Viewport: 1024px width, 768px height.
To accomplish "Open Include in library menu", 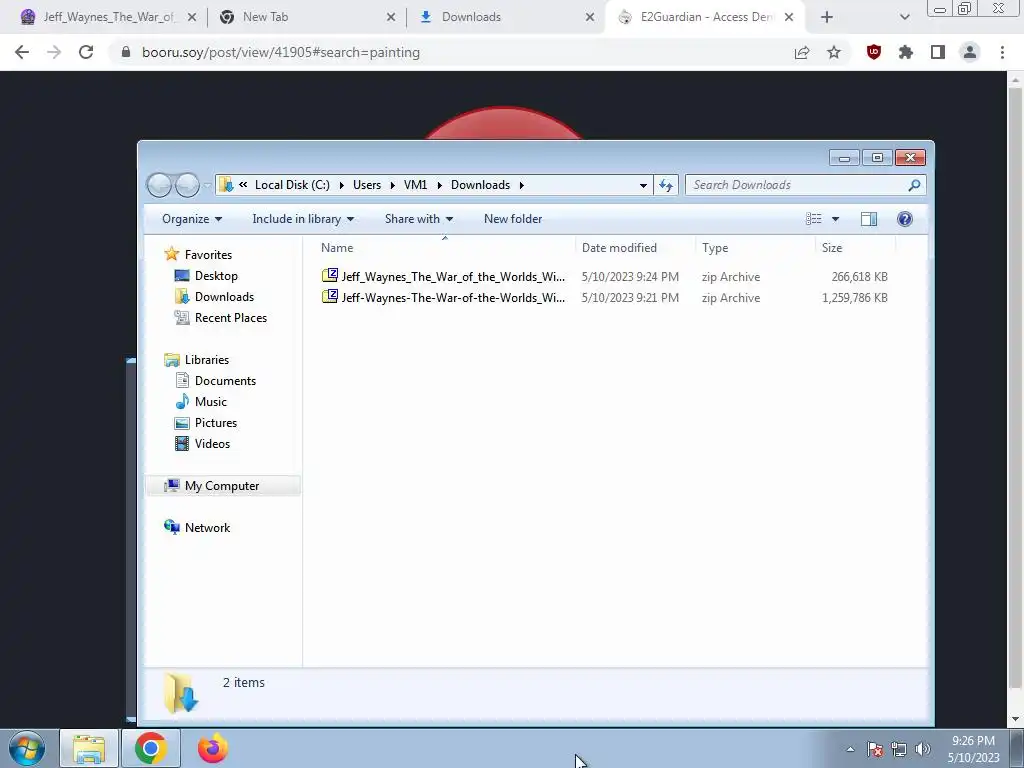I will 303,219.
